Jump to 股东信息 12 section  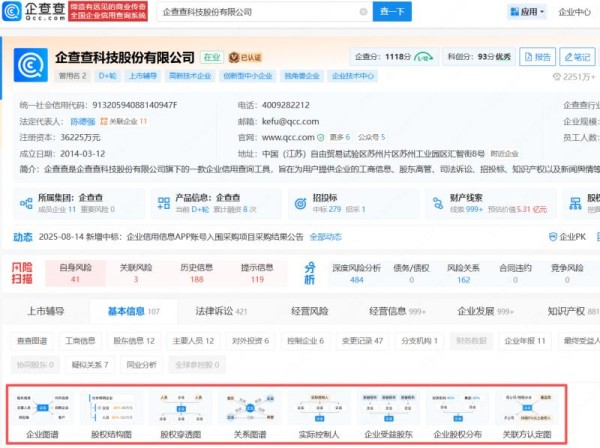(x=134, y=340)
